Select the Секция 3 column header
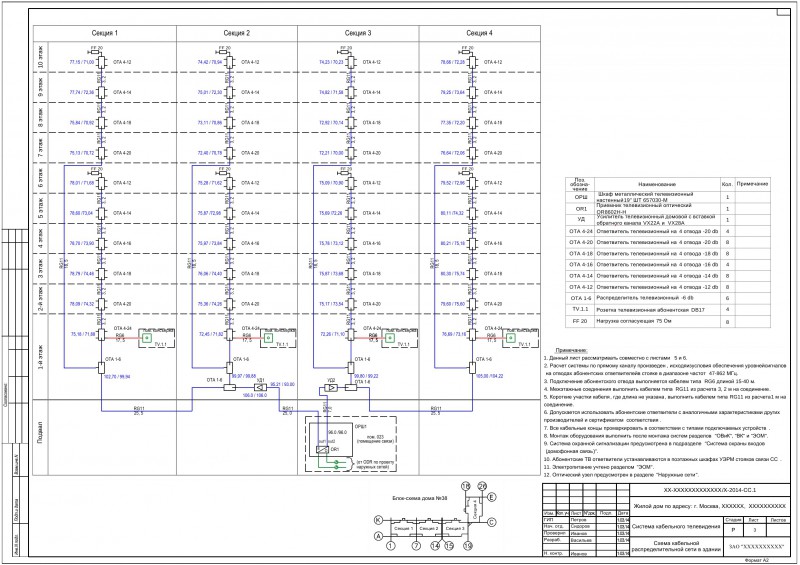The image size is (800, 565). click(358, 33)
